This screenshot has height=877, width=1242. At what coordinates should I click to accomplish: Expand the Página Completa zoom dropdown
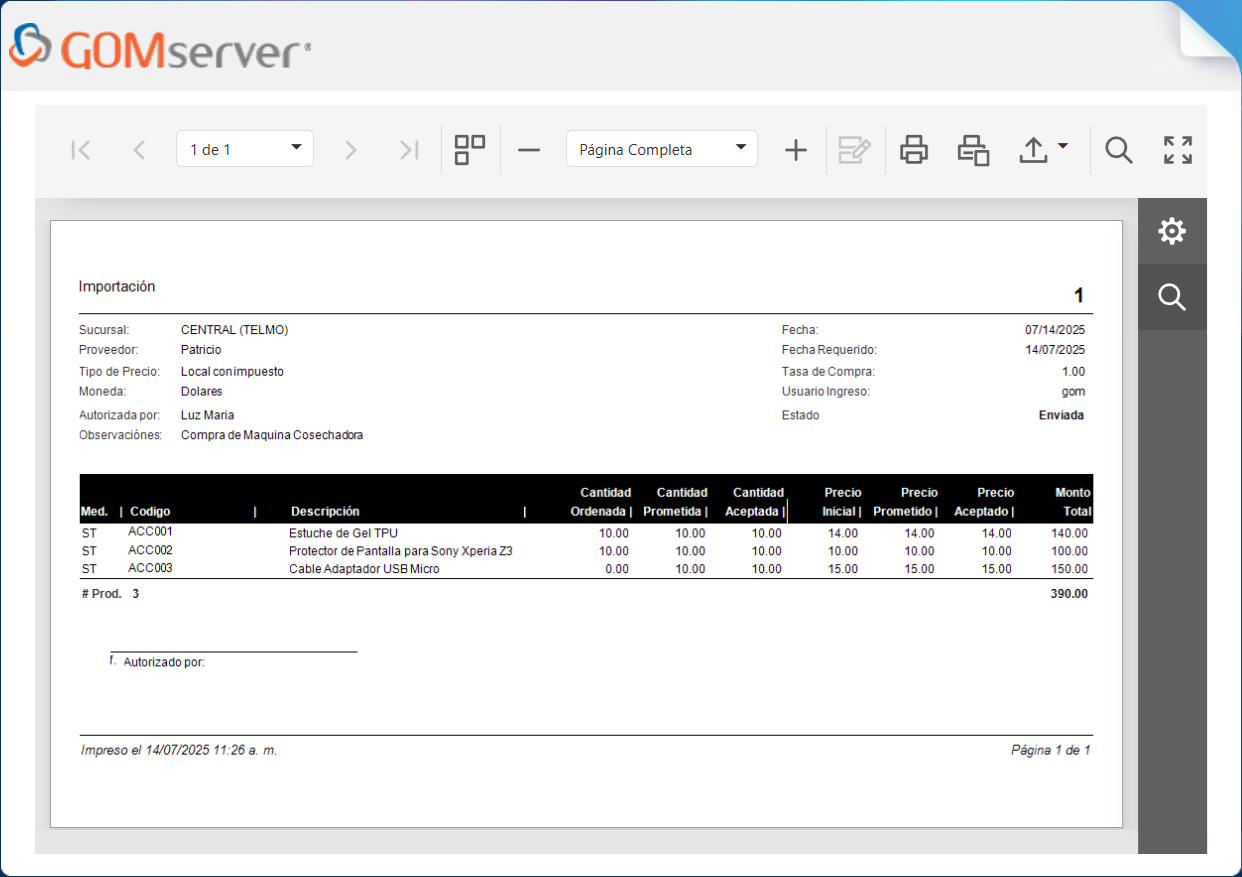[661, 149]
